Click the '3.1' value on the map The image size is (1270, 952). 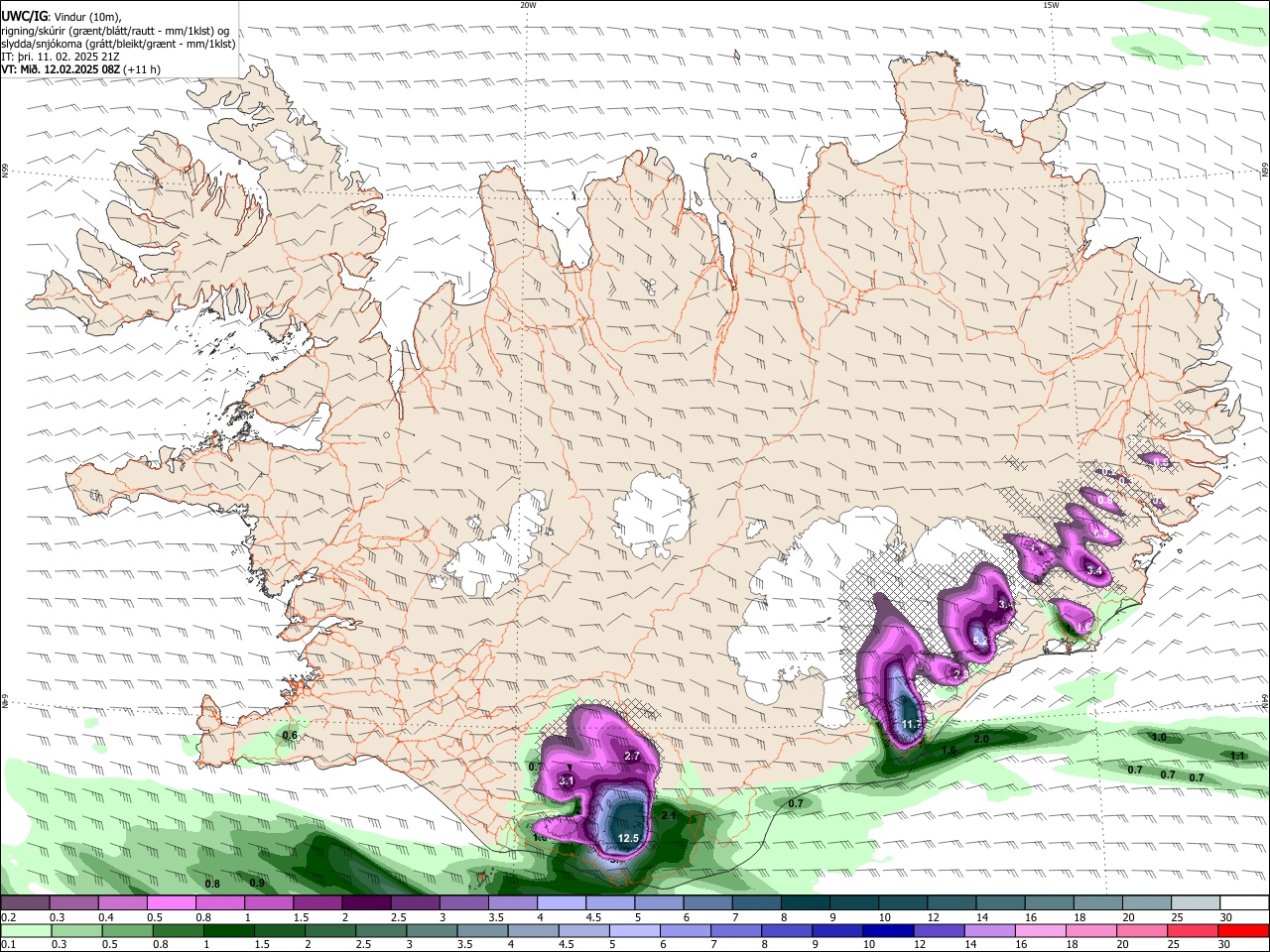coord(568,781)
